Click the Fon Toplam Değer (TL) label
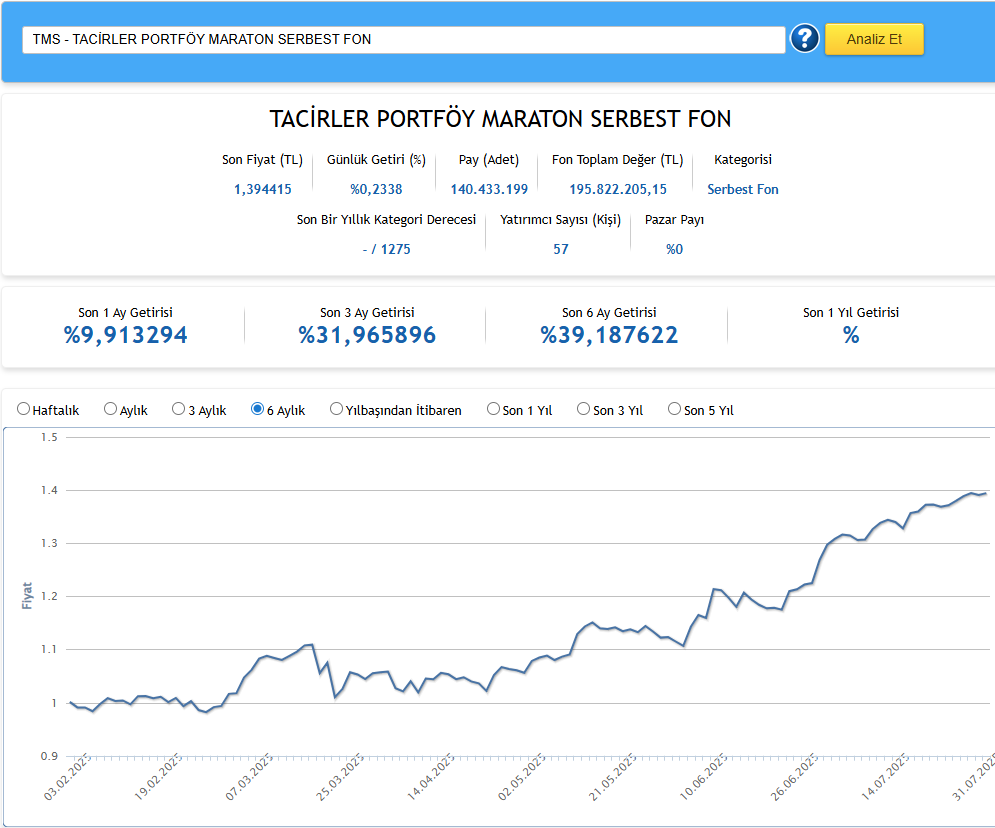This screenshot has width=995, height=828. [x=617, y=160]
